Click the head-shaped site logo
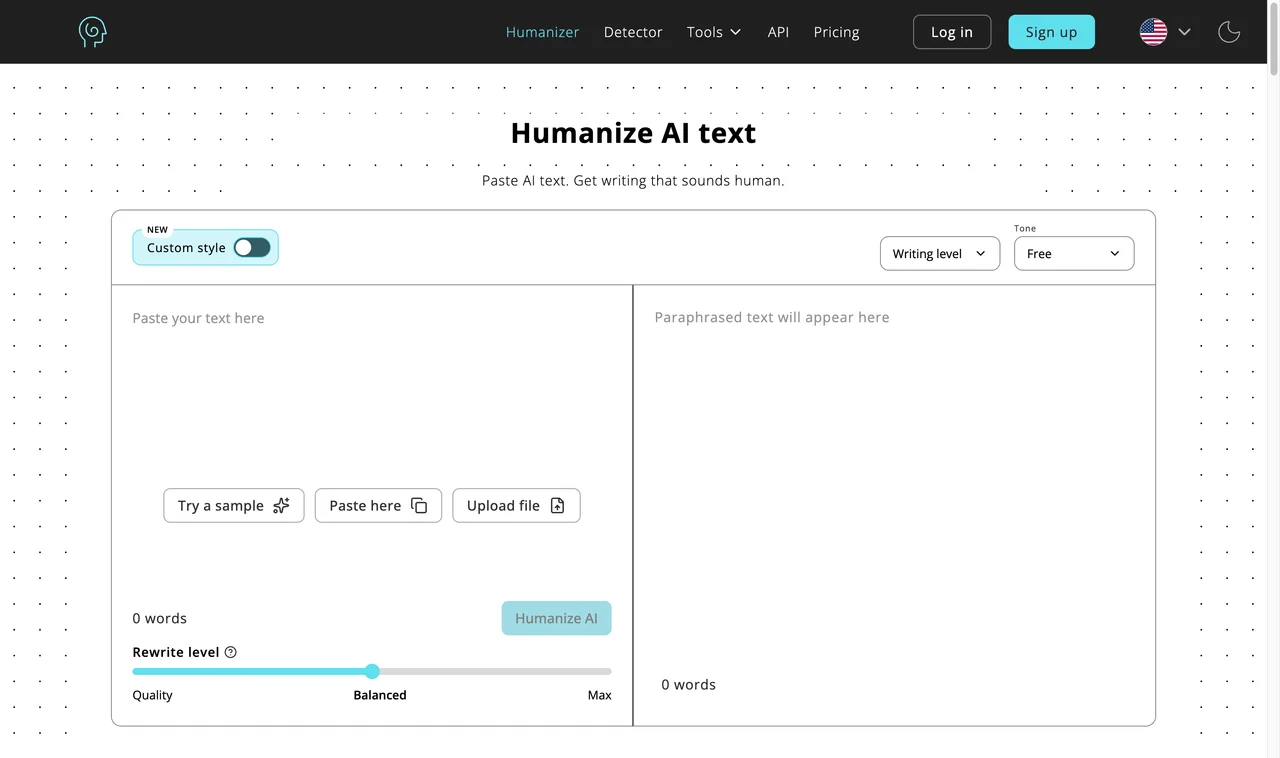 tap(92, 32)
